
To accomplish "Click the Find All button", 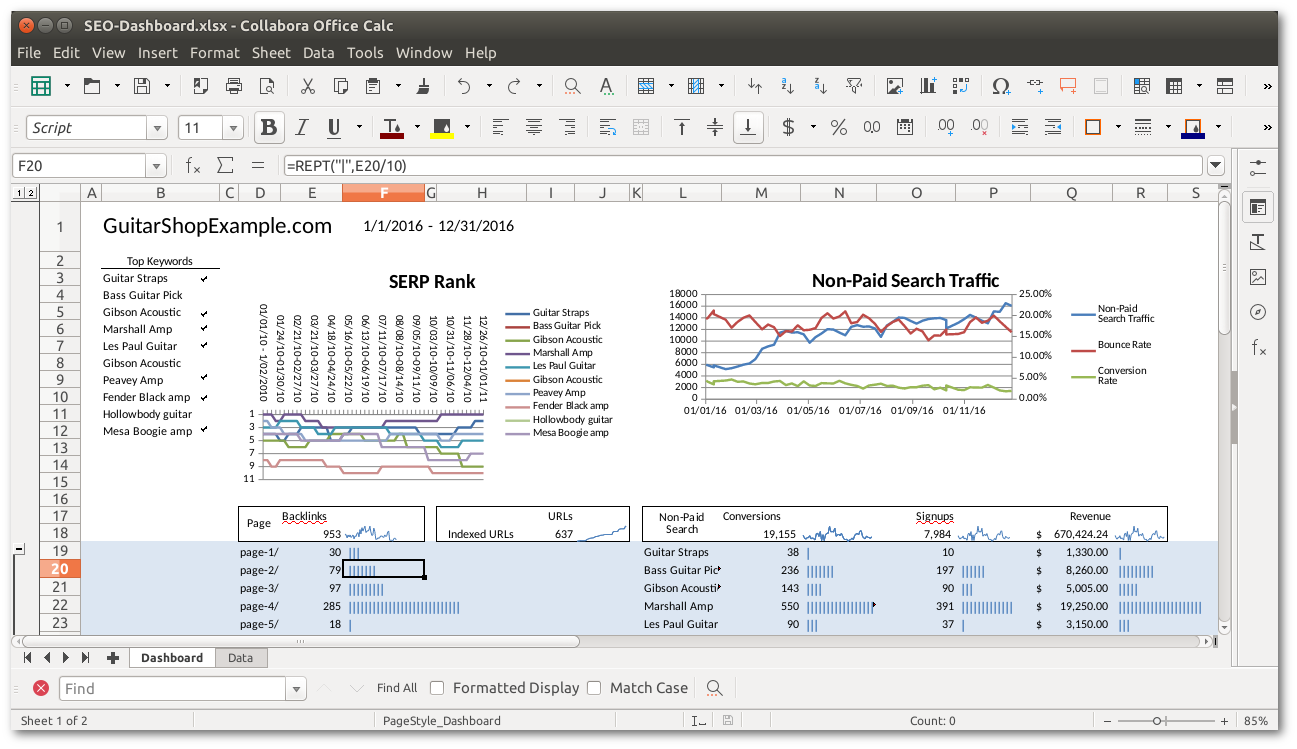I will coord(397,688).
